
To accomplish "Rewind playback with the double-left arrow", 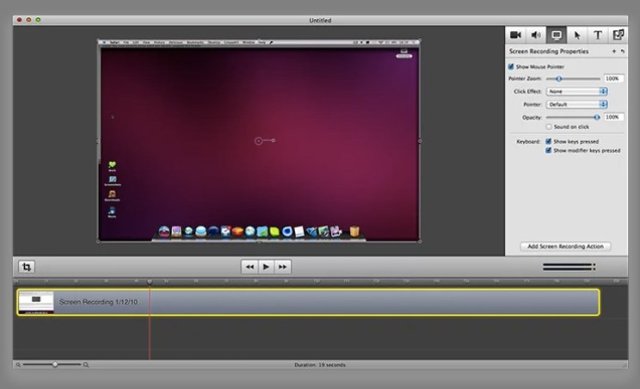I will coord(249,267).
